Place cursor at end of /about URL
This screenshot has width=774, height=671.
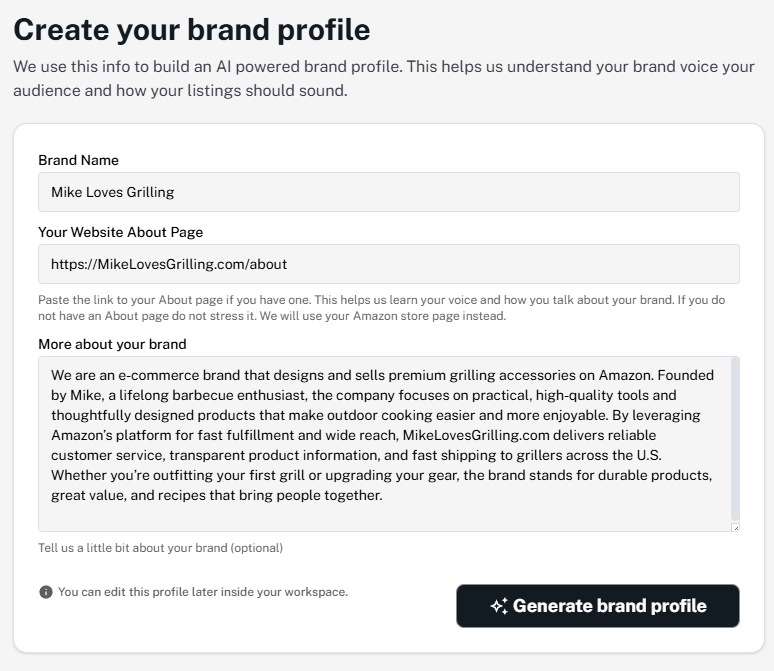(x=289, y=264)
